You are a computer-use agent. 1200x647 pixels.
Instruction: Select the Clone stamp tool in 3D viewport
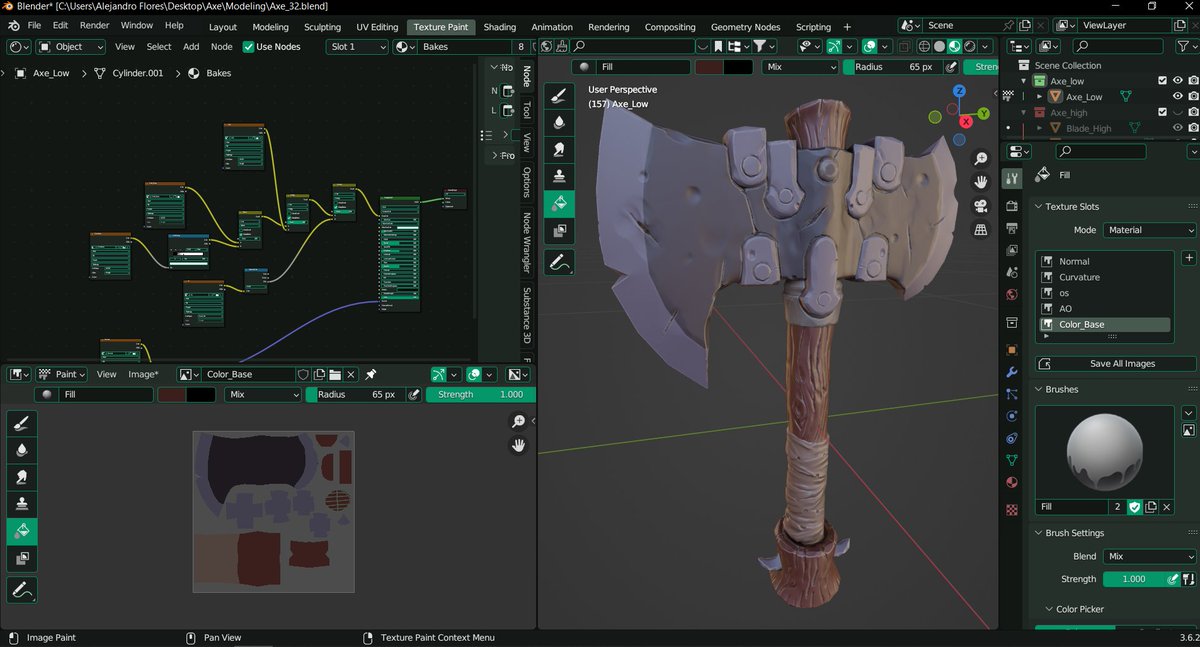click(x=559, y=177)
